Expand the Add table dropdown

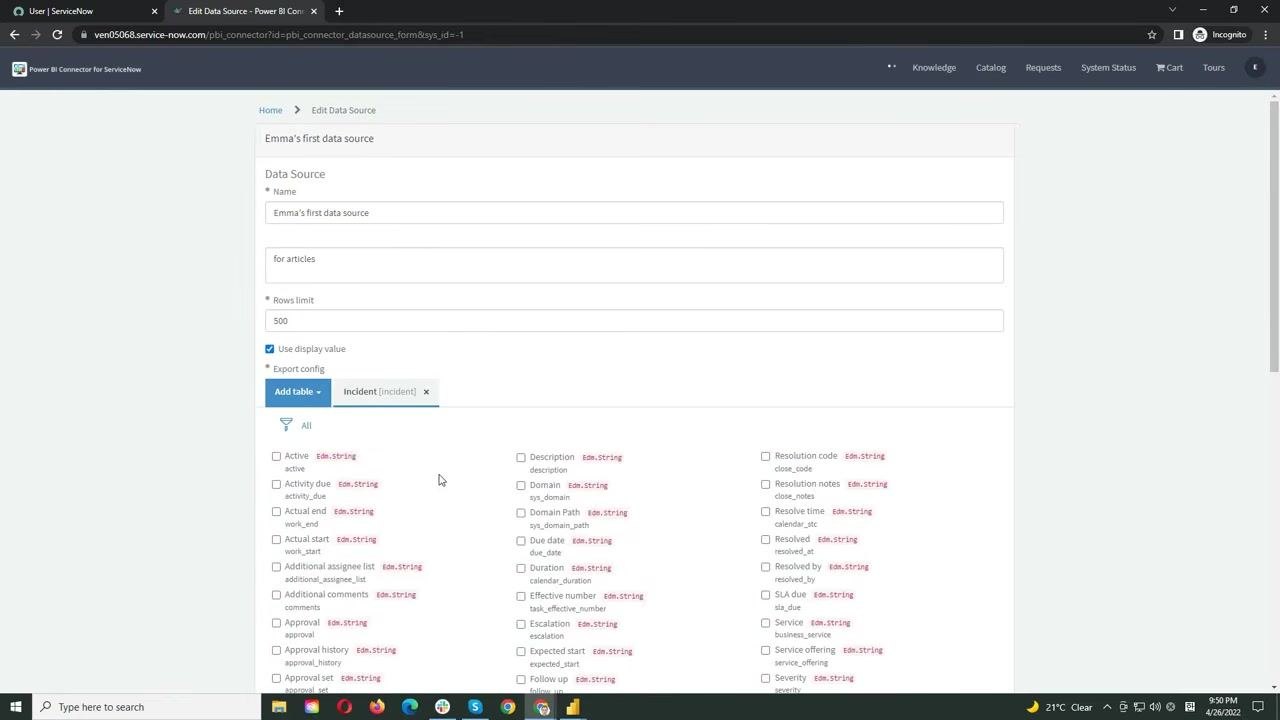pyautogui.click(x=298, y=392)
